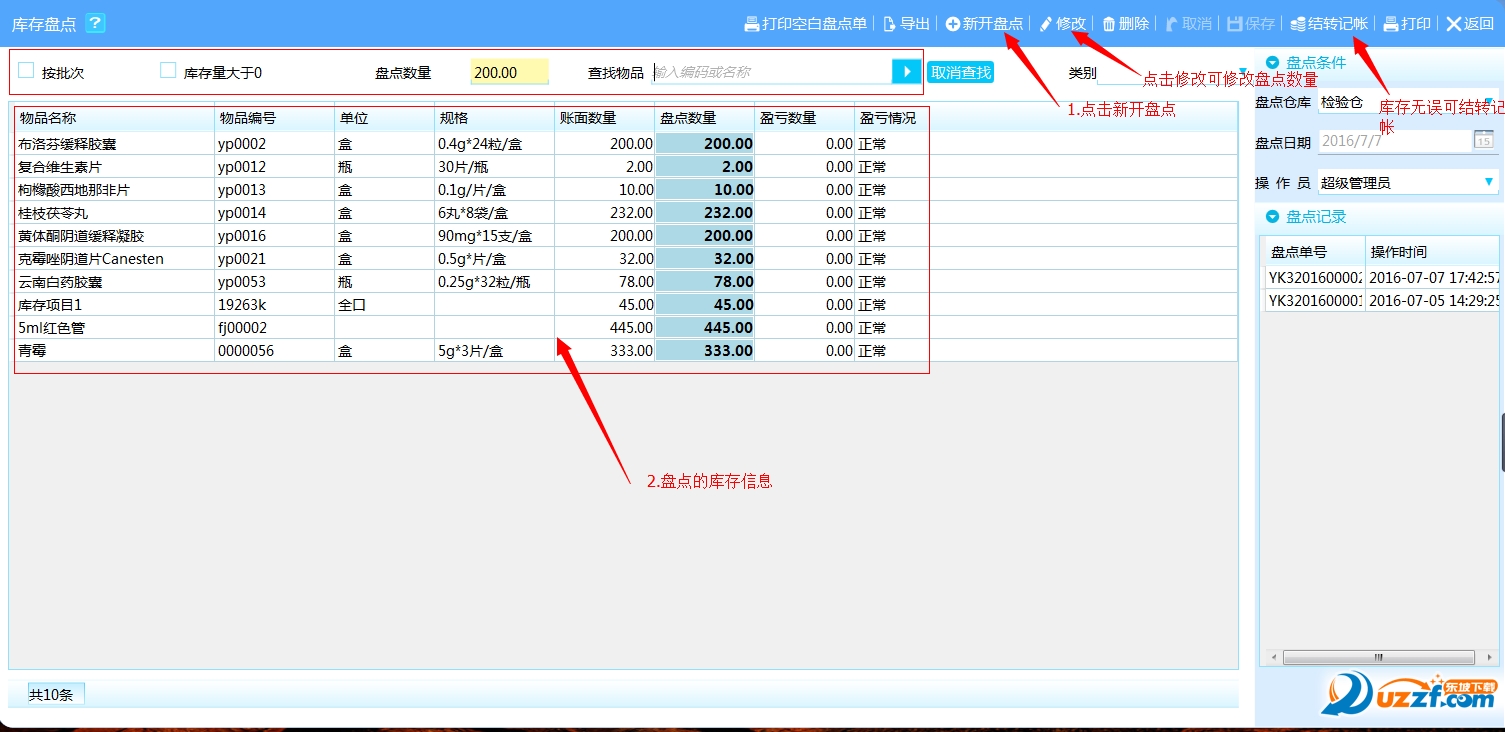The height and width of the screenshot is (732, 1505).
Task: Start a new stocktake with 新开盘点
Action: 985,23
